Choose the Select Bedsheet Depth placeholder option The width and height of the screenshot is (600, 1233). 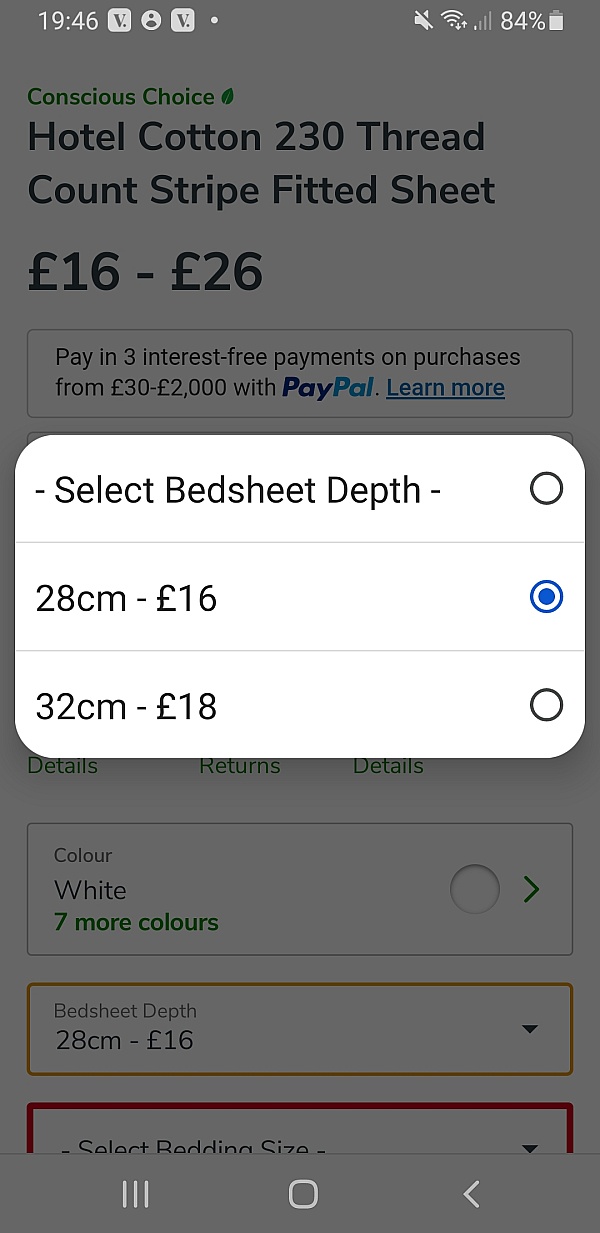click(300, 489)
